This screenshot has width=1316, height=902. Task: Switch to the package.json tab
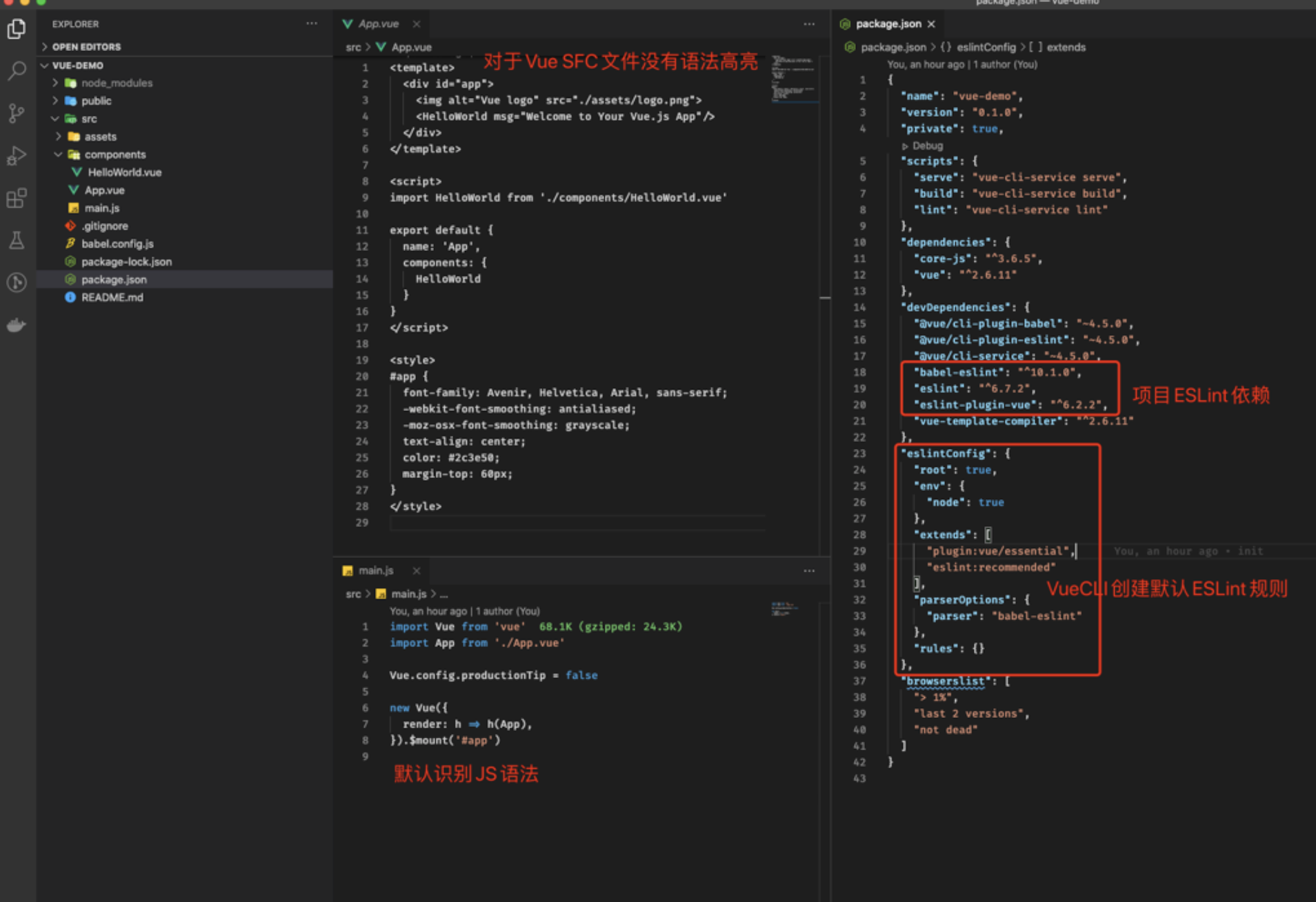888,23
